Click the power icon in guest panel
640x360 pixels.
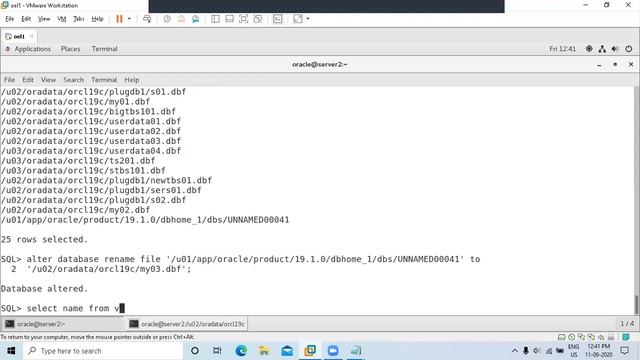pyautogui.click(x=629, y=49)
